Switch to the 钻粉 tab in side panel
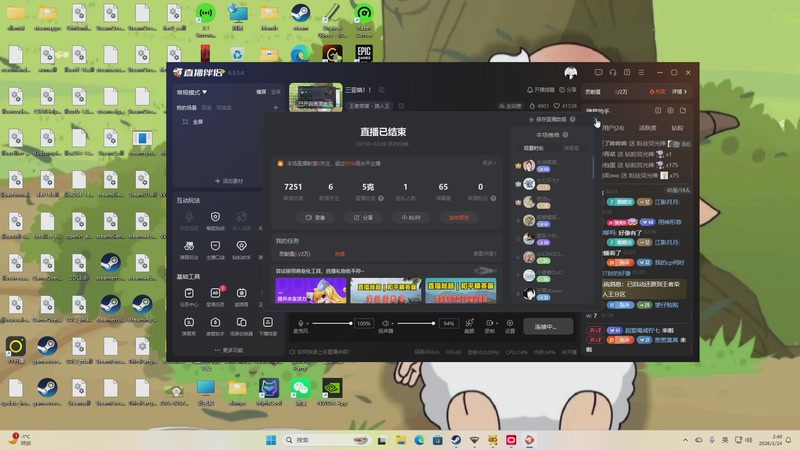Screen dimensions: 800x450 pos(677,128)
